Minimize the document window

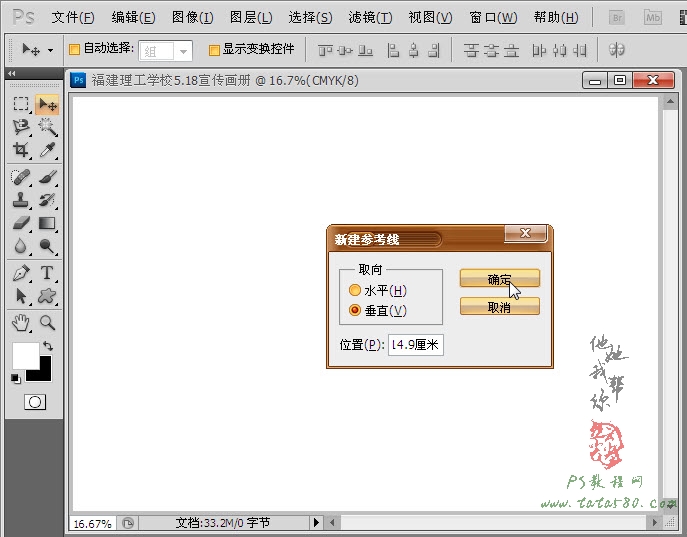coord(595,80)
